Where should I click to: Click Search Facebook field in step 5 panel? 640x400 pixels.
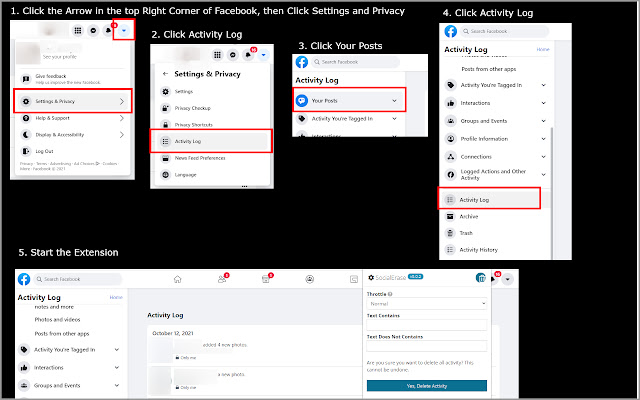tap(78, 279)
